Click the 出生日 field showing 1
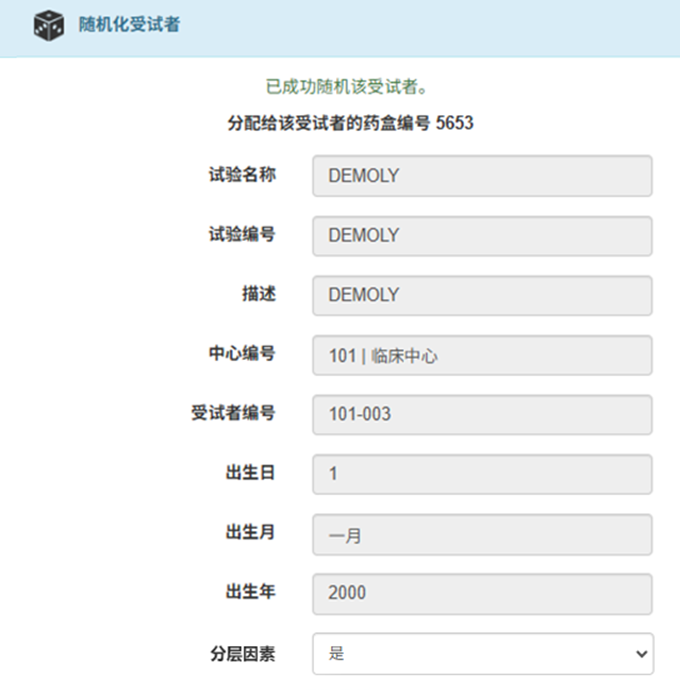Image resolution: width=680 pixels, height=691 pixels. tap(482, 474)
